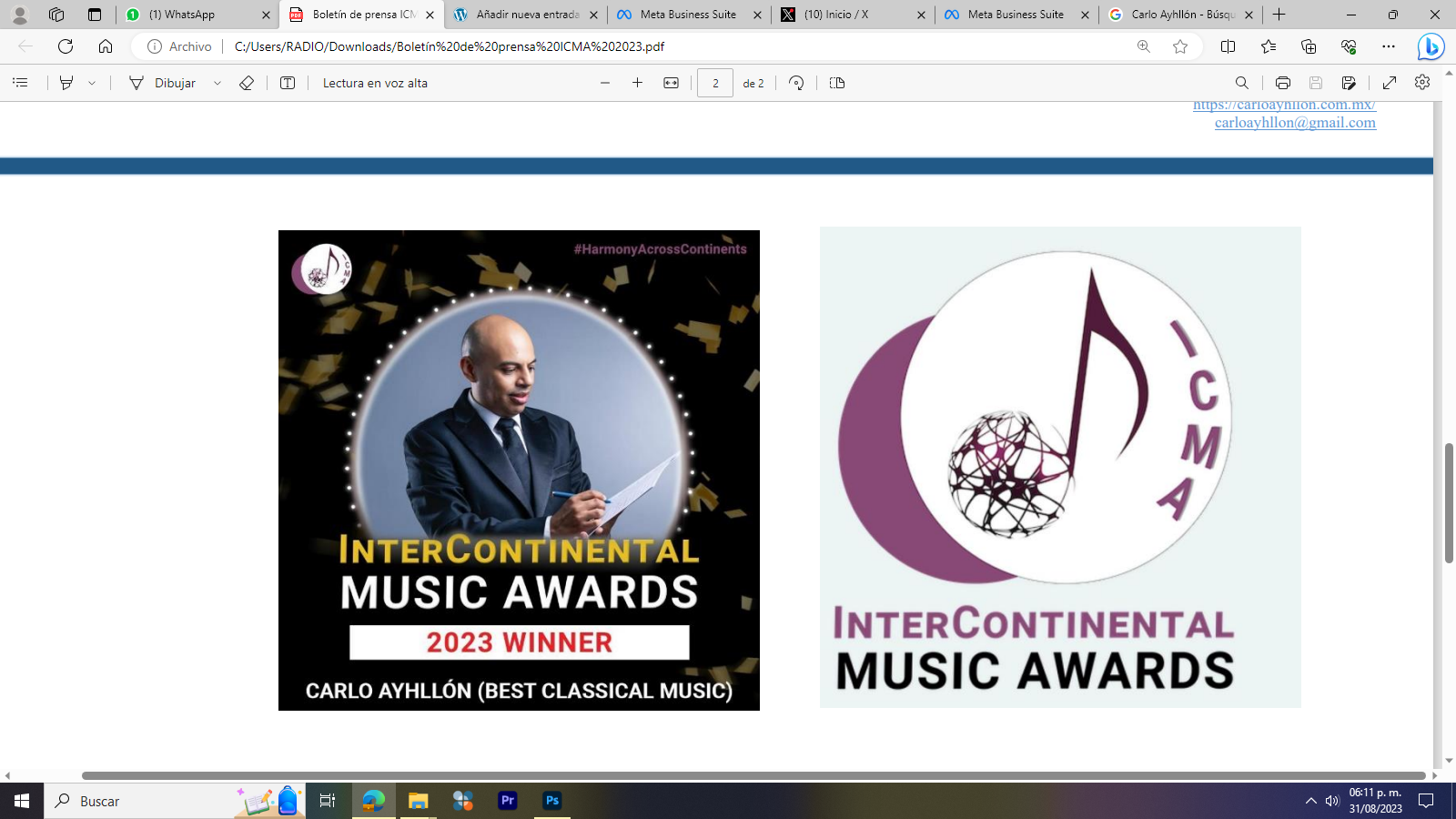Screen dimensions: 1456x819
Task: Click the carloayhllon@gmail.com email link
Action: (1295, 123)
